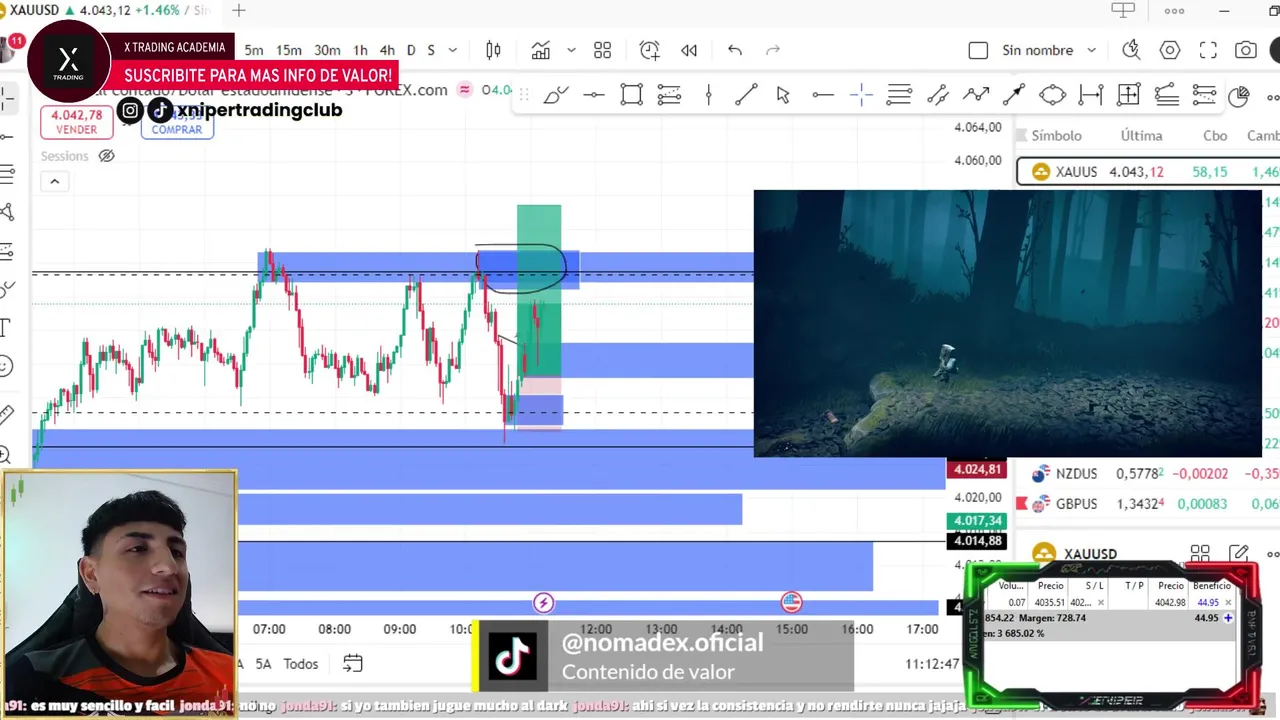Select the parallel channel tool
Screen dimensions: 1280x720
[x=937, y=95]
